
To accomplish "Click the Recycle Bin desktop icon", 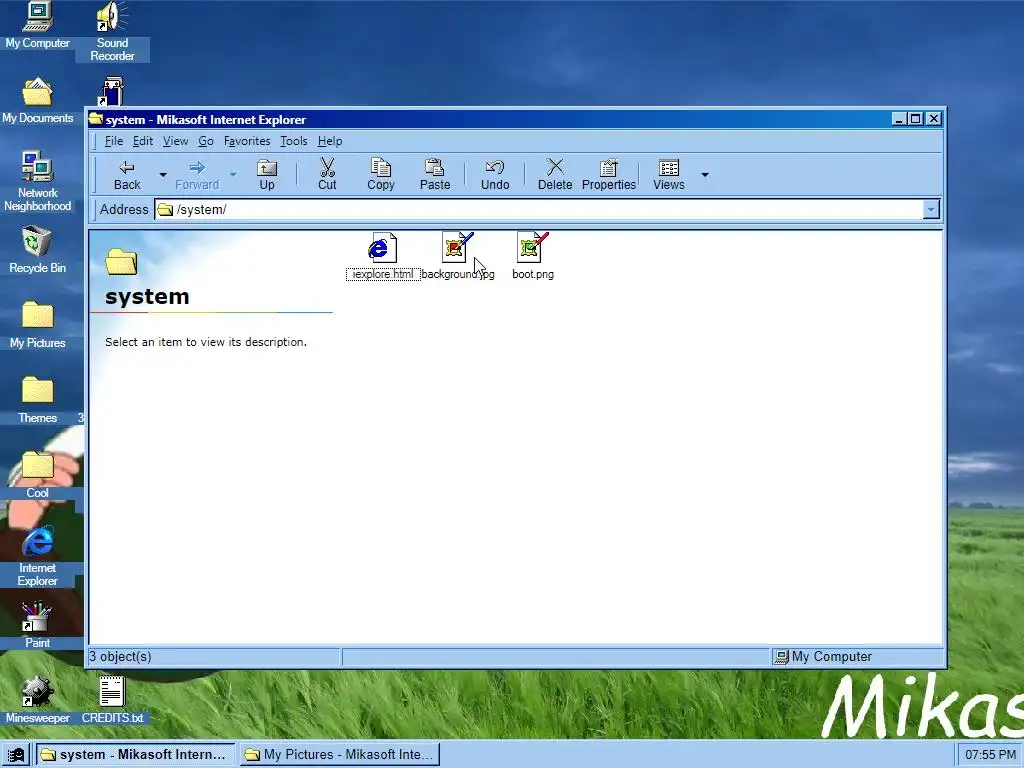I will pos(37,250).
